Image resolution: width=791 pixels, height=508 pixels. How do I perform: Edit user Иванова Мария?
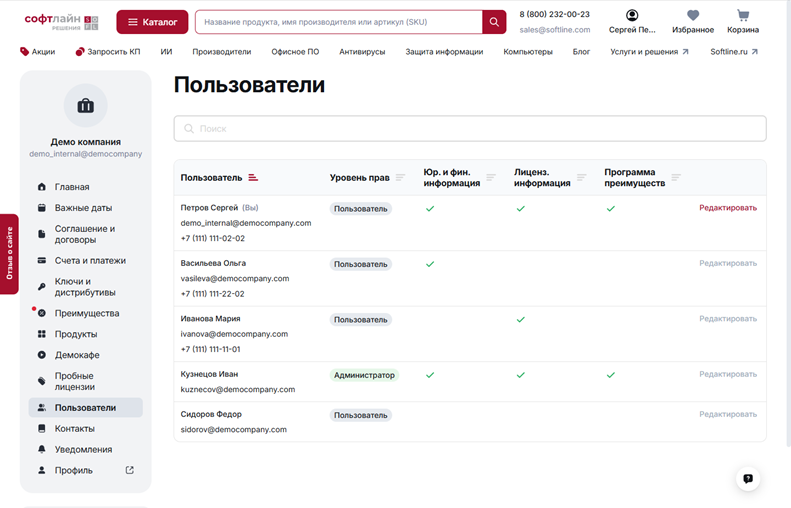[x=728, y=319]
